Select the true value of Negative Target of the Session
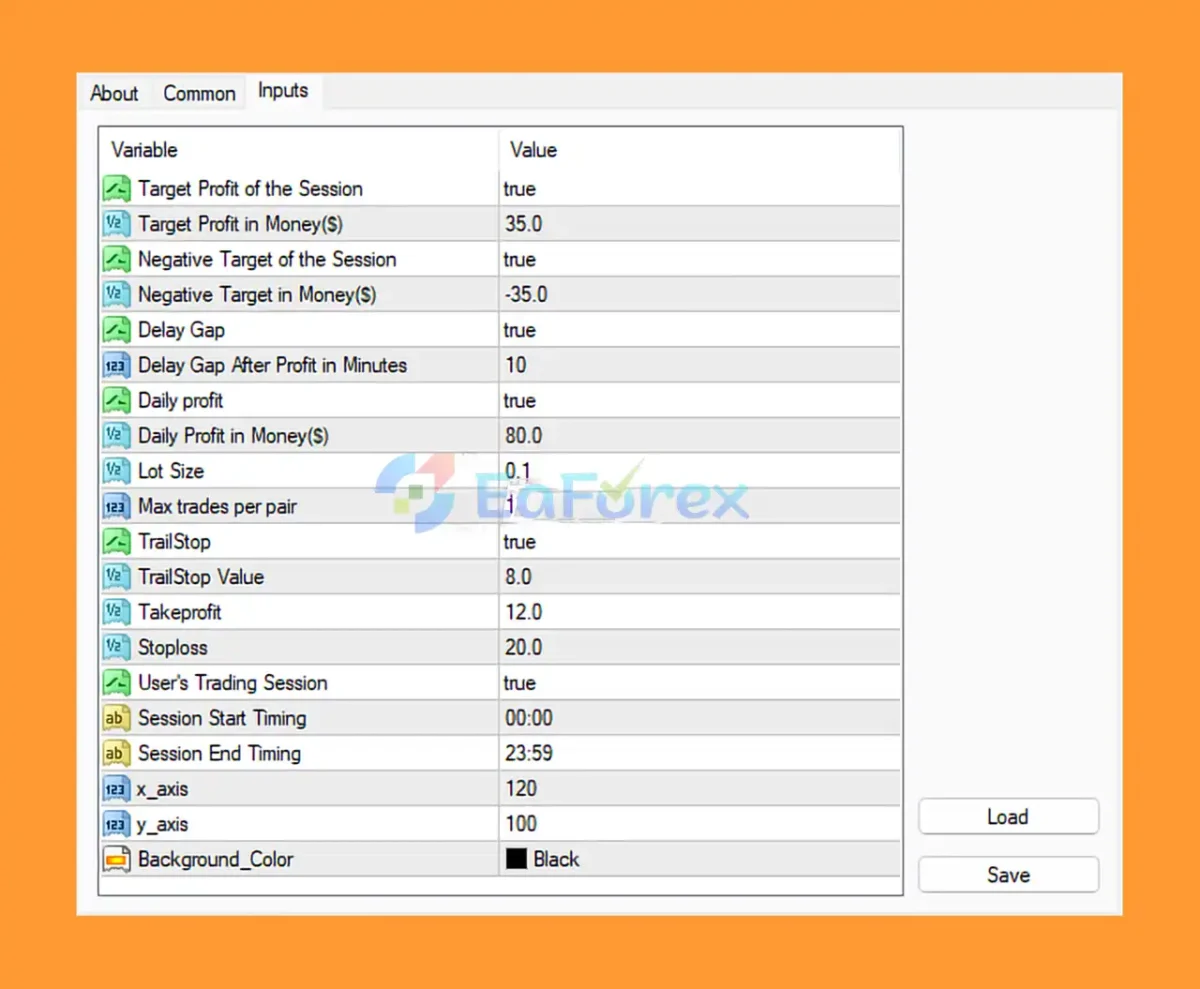The image size is (1200, 989). 520,260
